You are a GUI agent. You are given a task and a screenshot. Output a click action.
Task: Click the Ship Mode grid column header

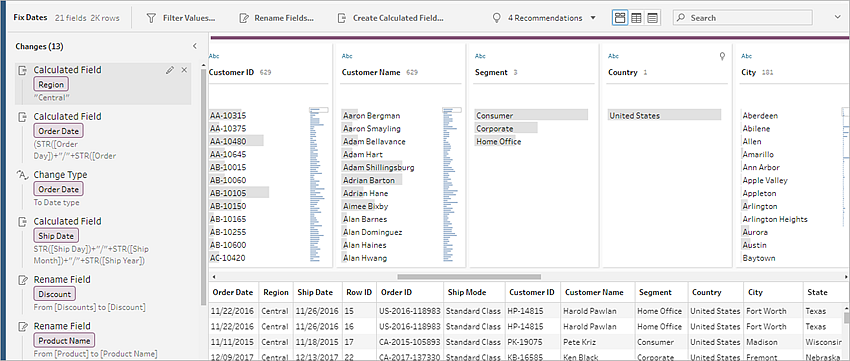[474, 292]
